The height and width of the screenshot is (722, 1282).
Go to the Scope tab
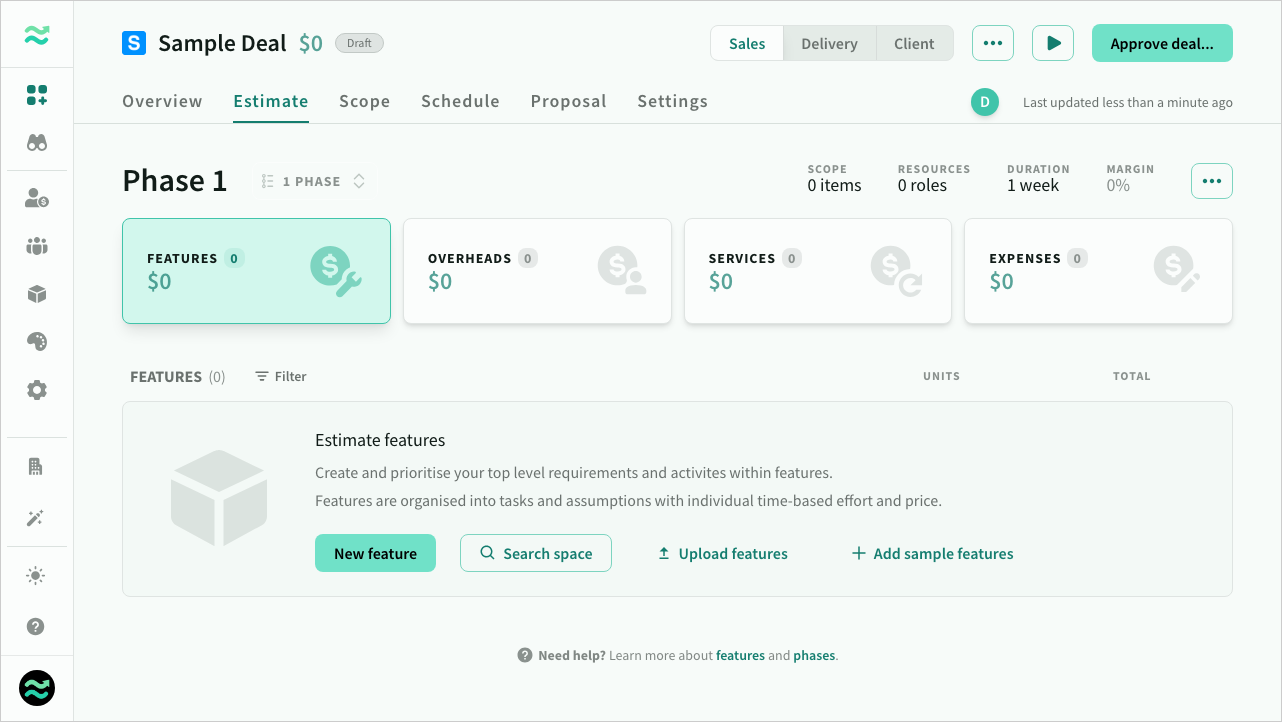364,101
